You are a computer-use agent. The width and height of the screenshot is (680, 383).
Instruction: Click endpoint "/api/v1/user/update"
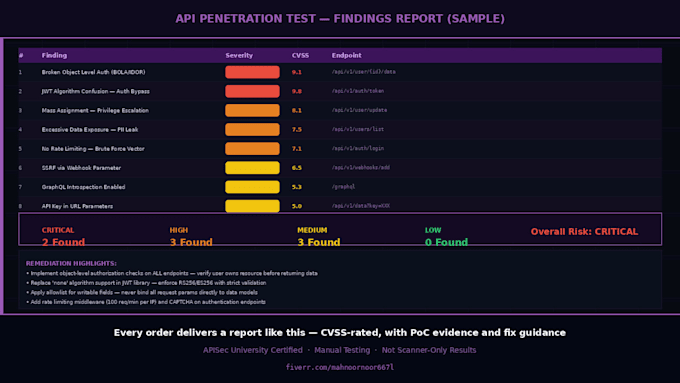360,110
